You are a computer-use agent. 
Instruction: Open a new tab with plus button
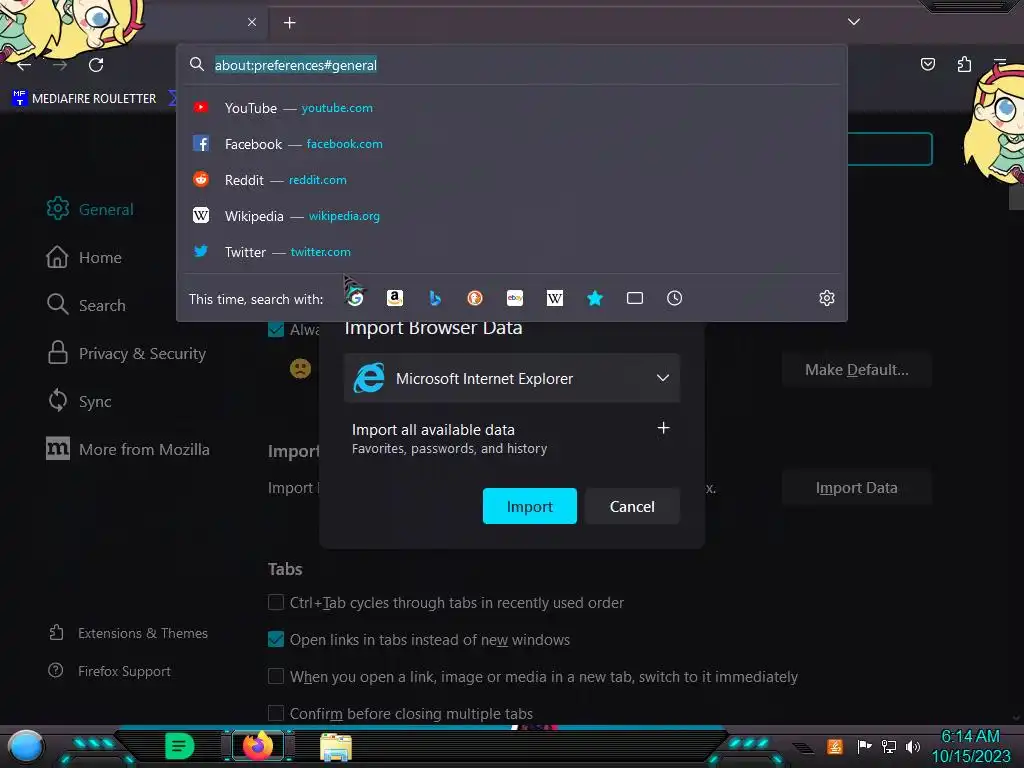point(289,23)
